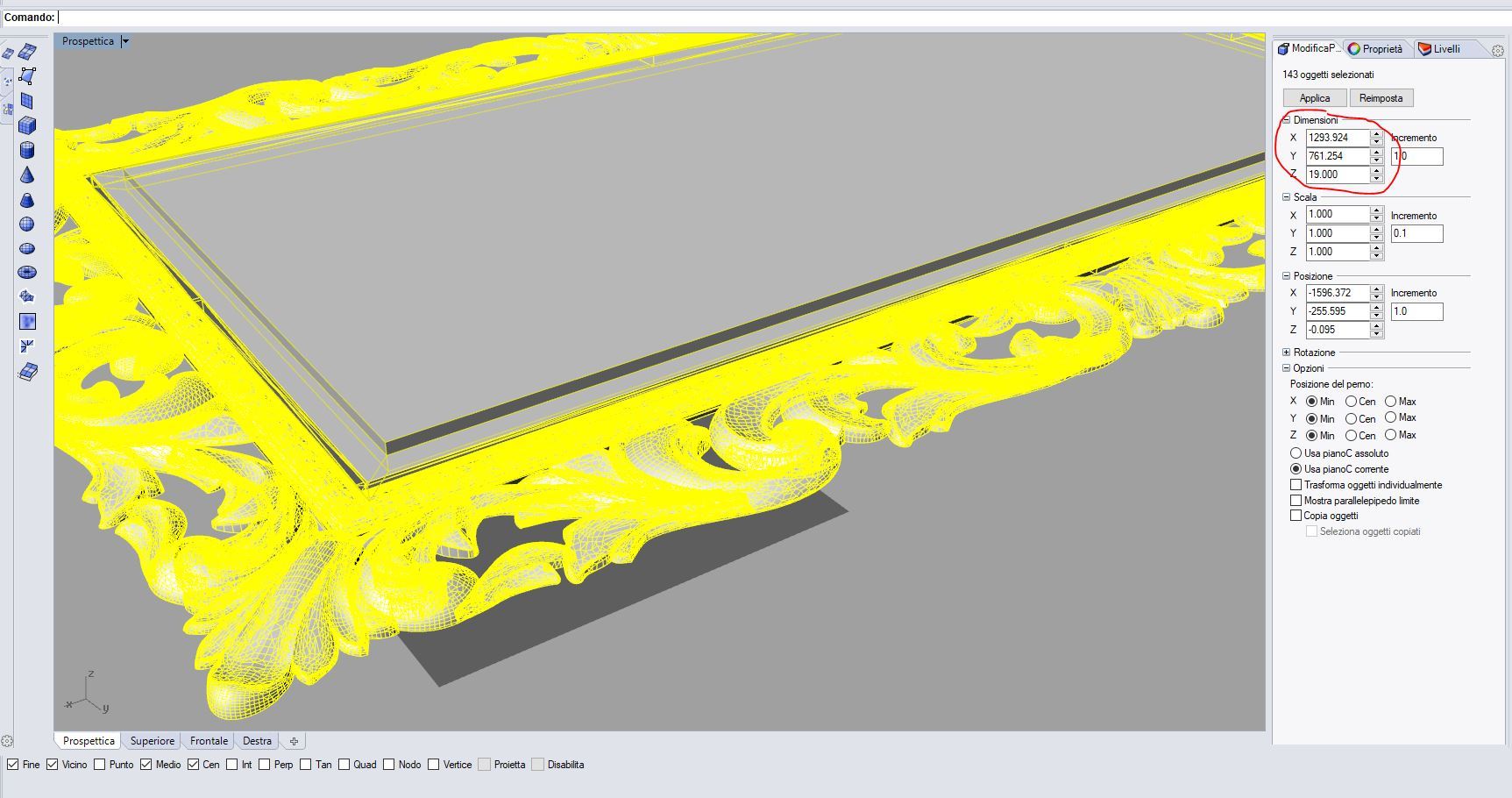1512x798 pixels.
Task: Select Cen pivot for X axis
Action: [1352, 402]
